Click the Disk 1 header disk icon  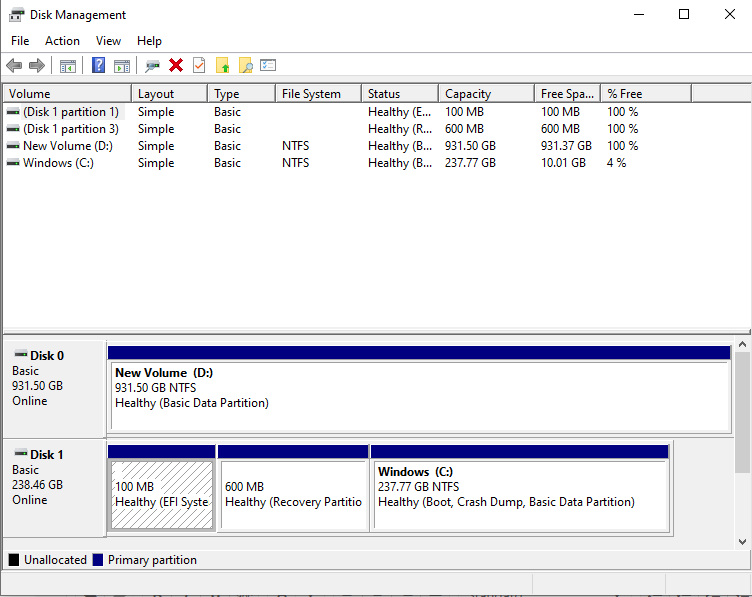point(21,454)
